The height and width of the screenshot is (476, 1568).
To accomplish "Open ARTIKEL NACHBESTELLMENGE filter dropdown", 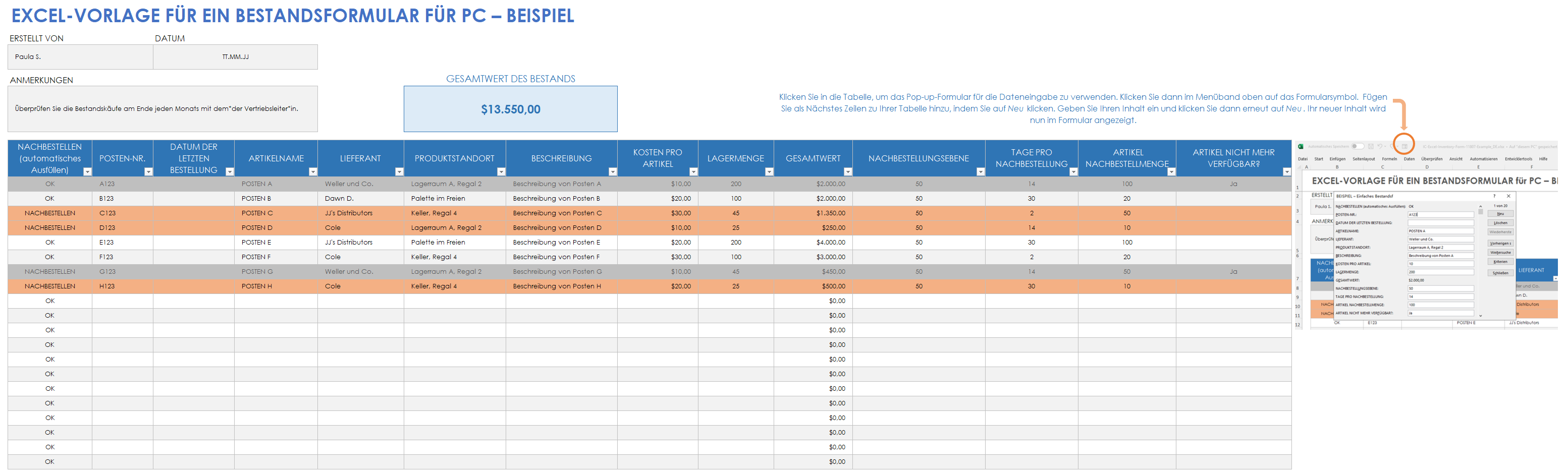I will (x=1171, y=172).
